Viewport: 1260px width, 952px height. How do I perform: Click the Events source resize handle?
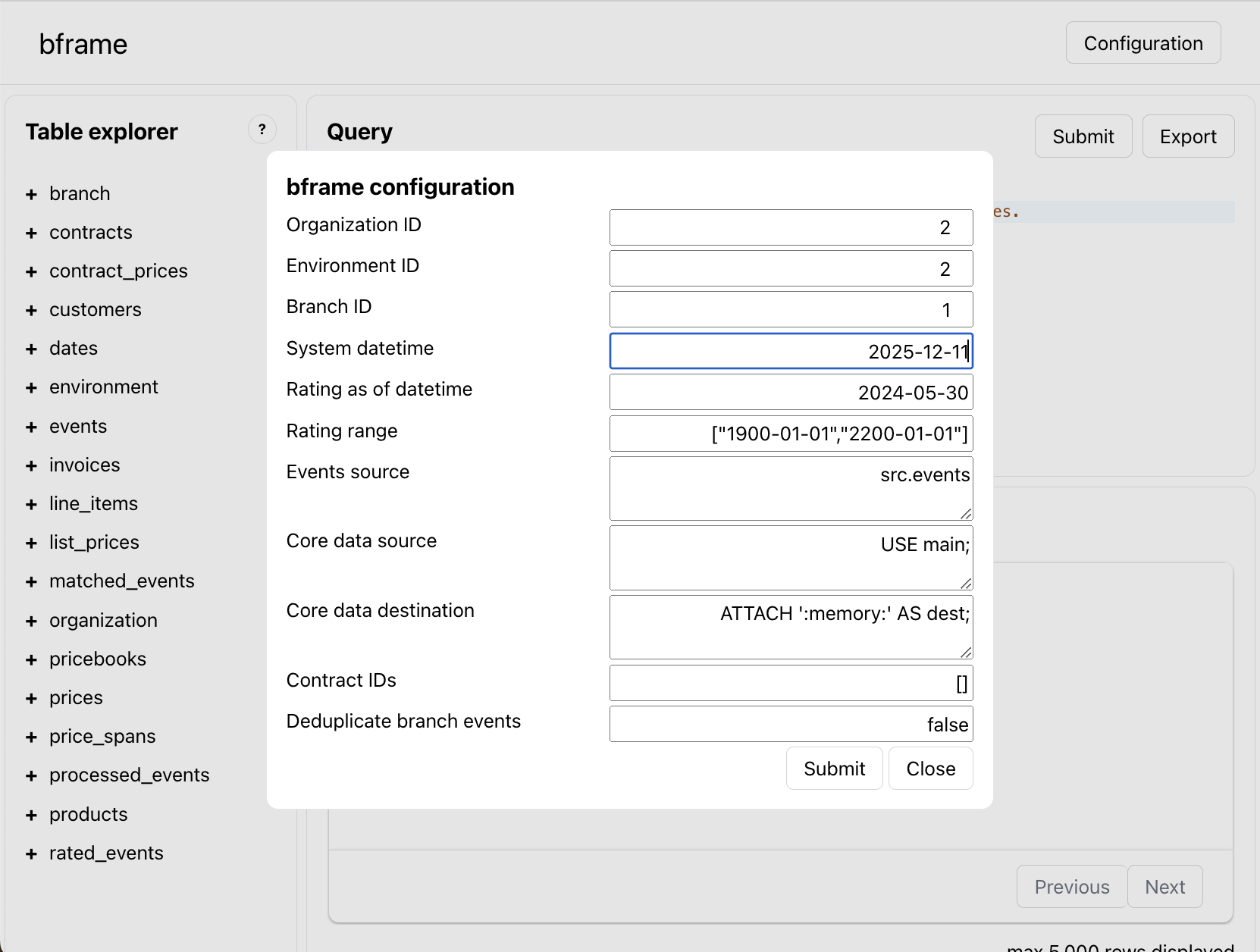tap(966, 514)
